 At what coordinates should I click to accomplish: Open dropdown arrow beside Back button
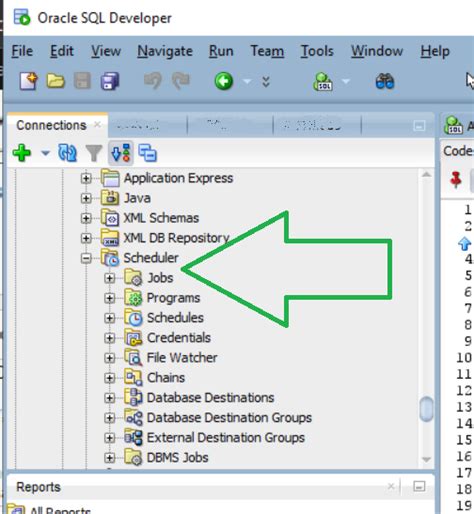[247, 81]
